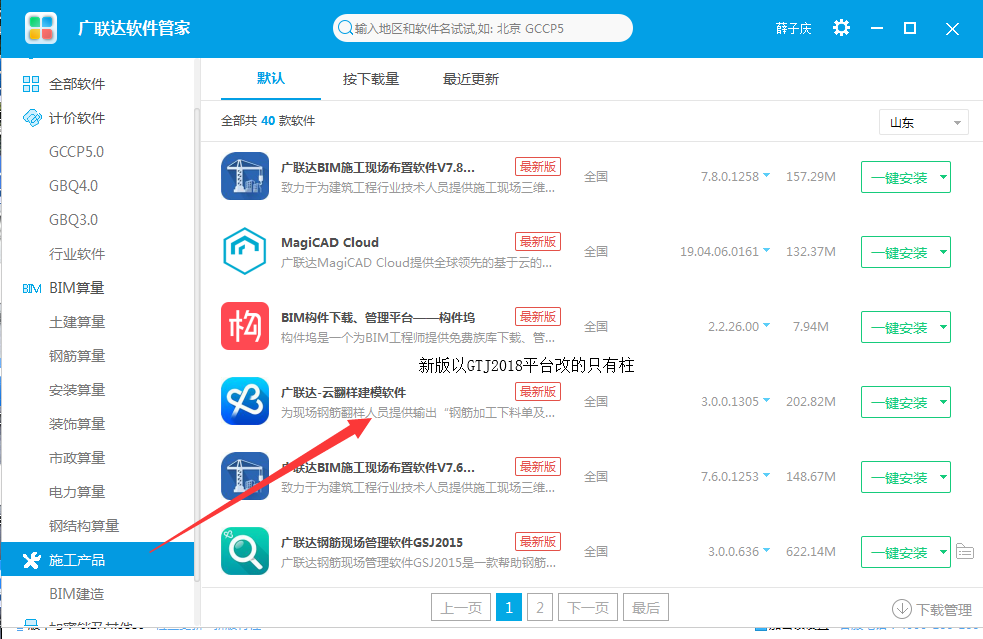Select 土建算量 in the sidebar
The image size is (983, 639).
click(77, 322)
